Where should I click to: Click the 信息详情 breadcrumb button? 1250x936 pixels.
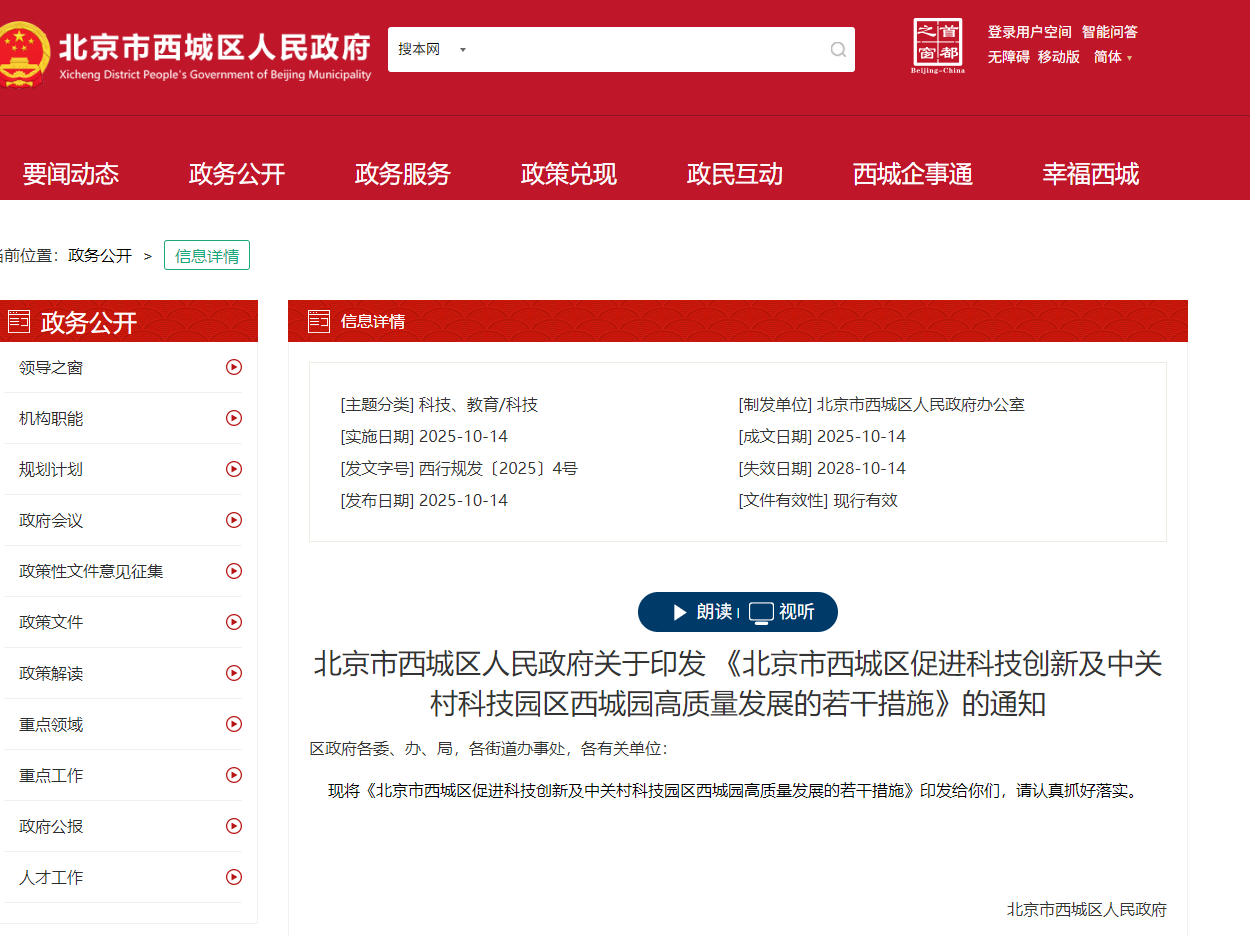pos(206,255)
